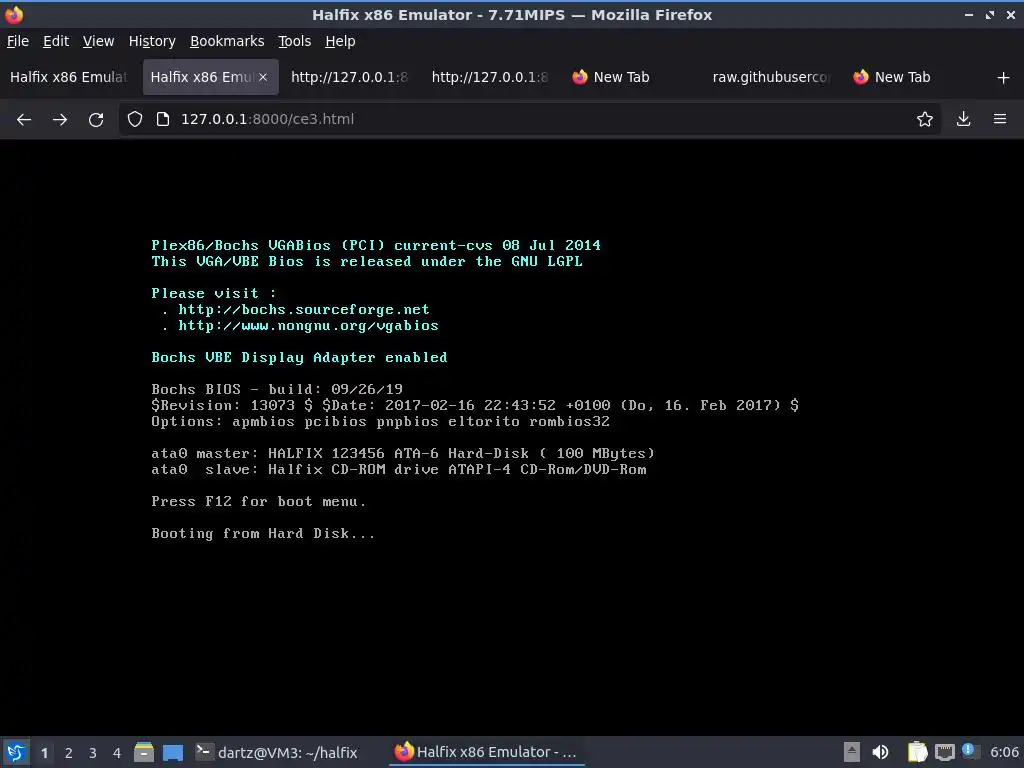Switch to the first Halfix x86 Emulat tab

pyautogui.click(x=69, y=77)
